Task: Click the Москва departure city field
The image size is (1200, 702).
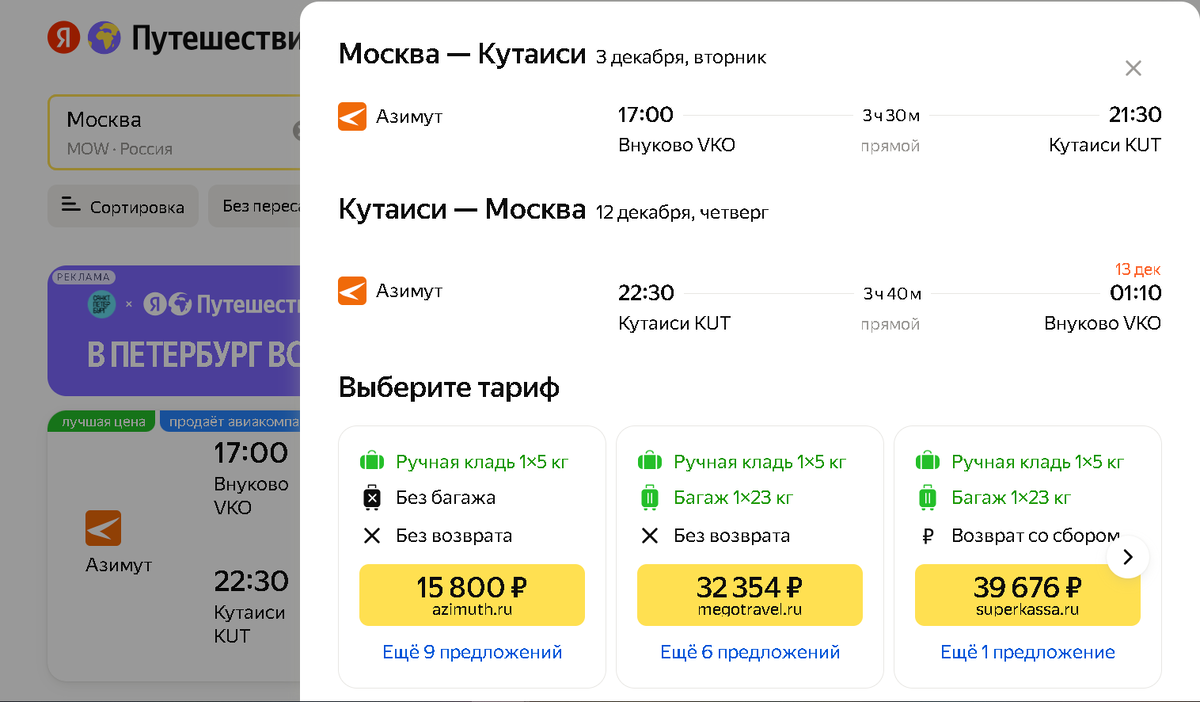Action: (x=150, y=131)
